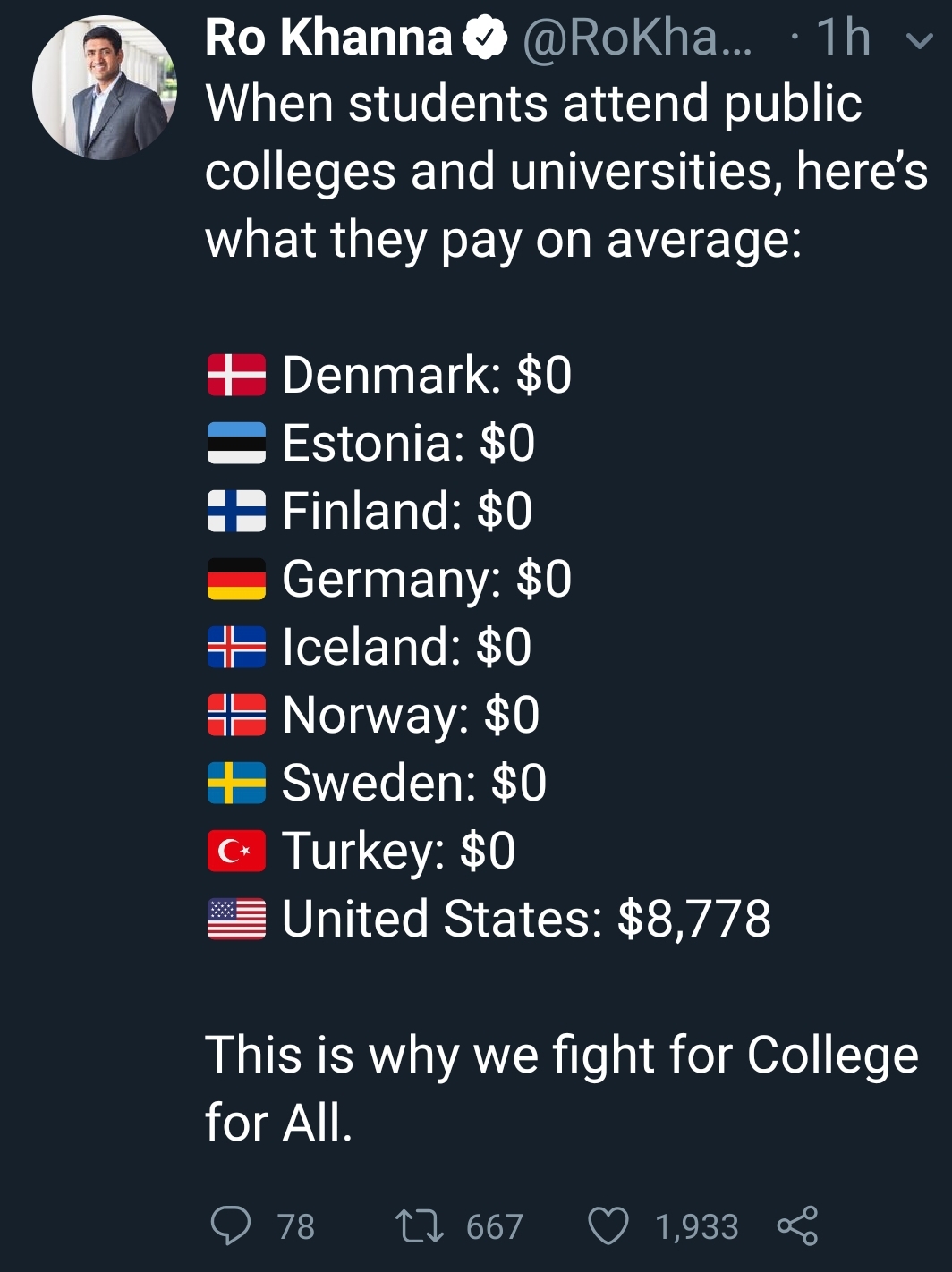Viewport: 952px width, 1272px height.
Task: Click the Iceland flag emoji
Action: click(235, 647)
